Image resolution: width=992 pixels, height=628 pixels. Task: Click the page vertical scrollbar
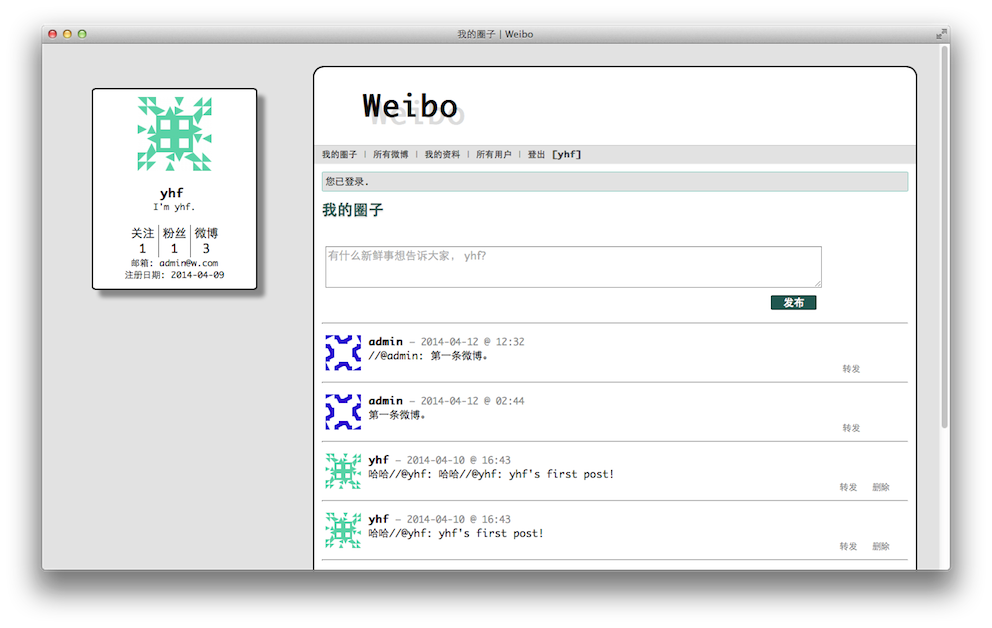tap(945, 237)
